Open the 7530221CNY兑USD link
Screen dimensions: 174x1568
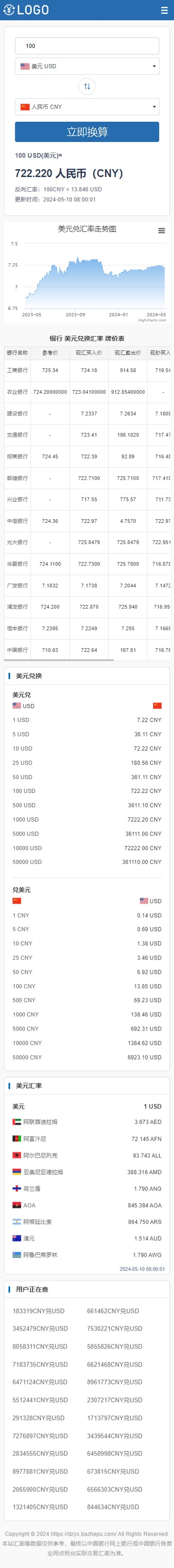tap(114, 1328)
